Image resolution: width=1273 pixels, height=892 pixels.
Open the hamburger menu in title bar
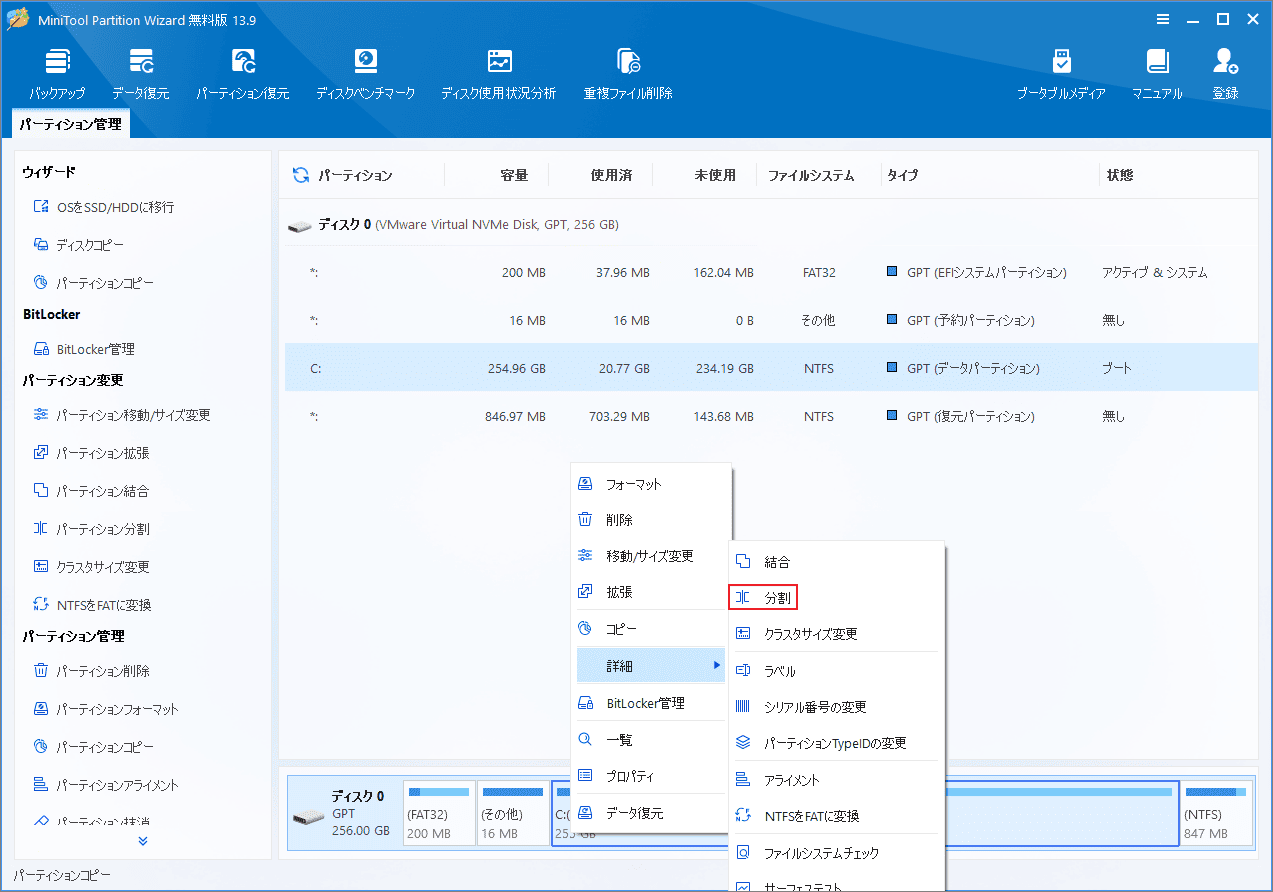(1163, 19)
